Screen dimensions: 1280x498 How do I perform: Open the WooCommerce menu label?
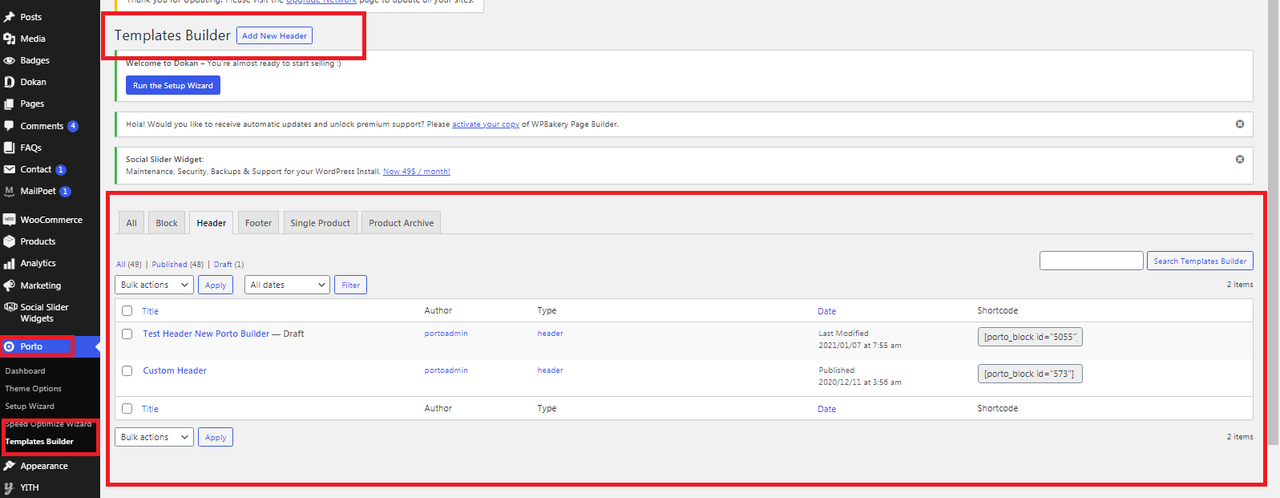[x=51, y=219]
